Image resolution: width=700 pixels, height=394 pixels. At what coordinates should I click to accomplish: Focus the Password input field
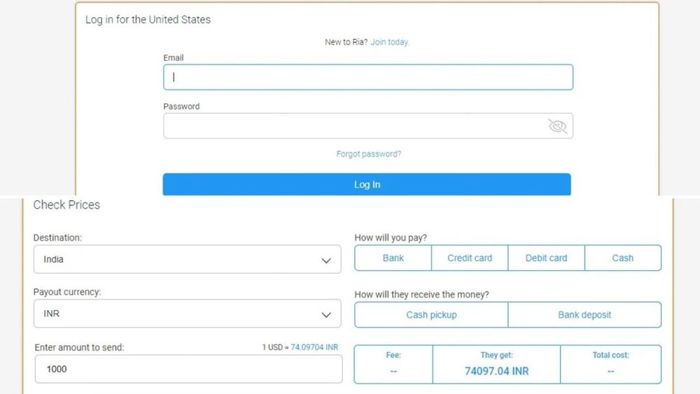[x=368, y=126]
